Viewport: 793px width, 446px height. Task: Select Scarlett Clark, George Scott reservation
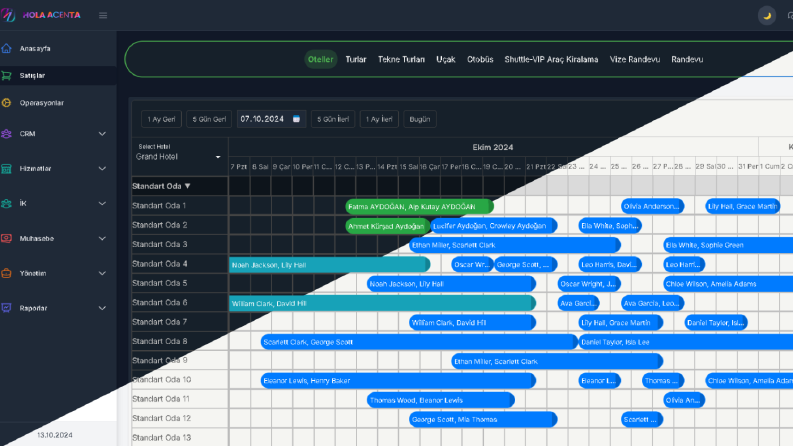tap(419, 342)
